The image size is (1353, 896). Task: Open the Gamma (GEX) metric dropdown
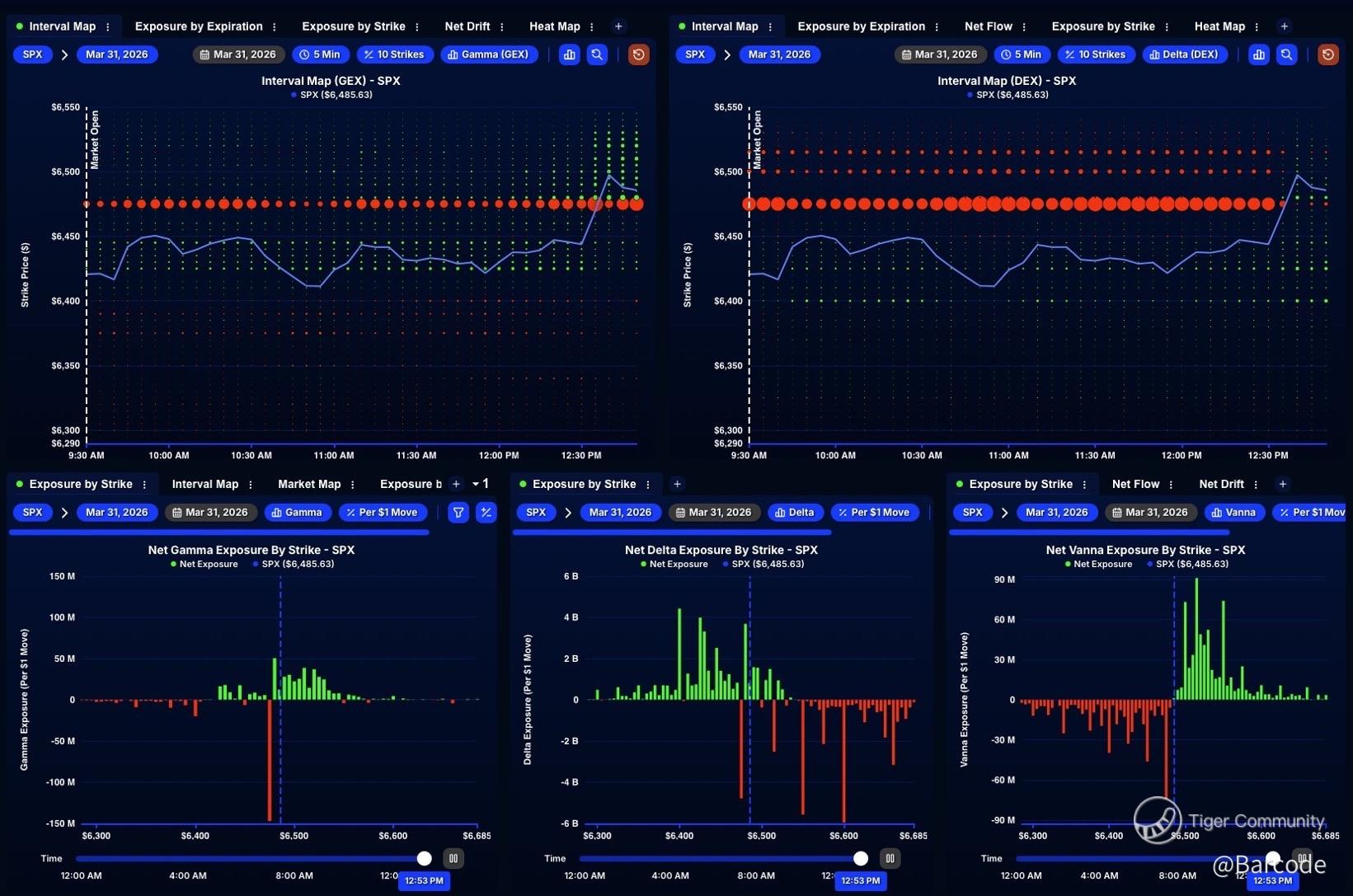pos(489,54)
